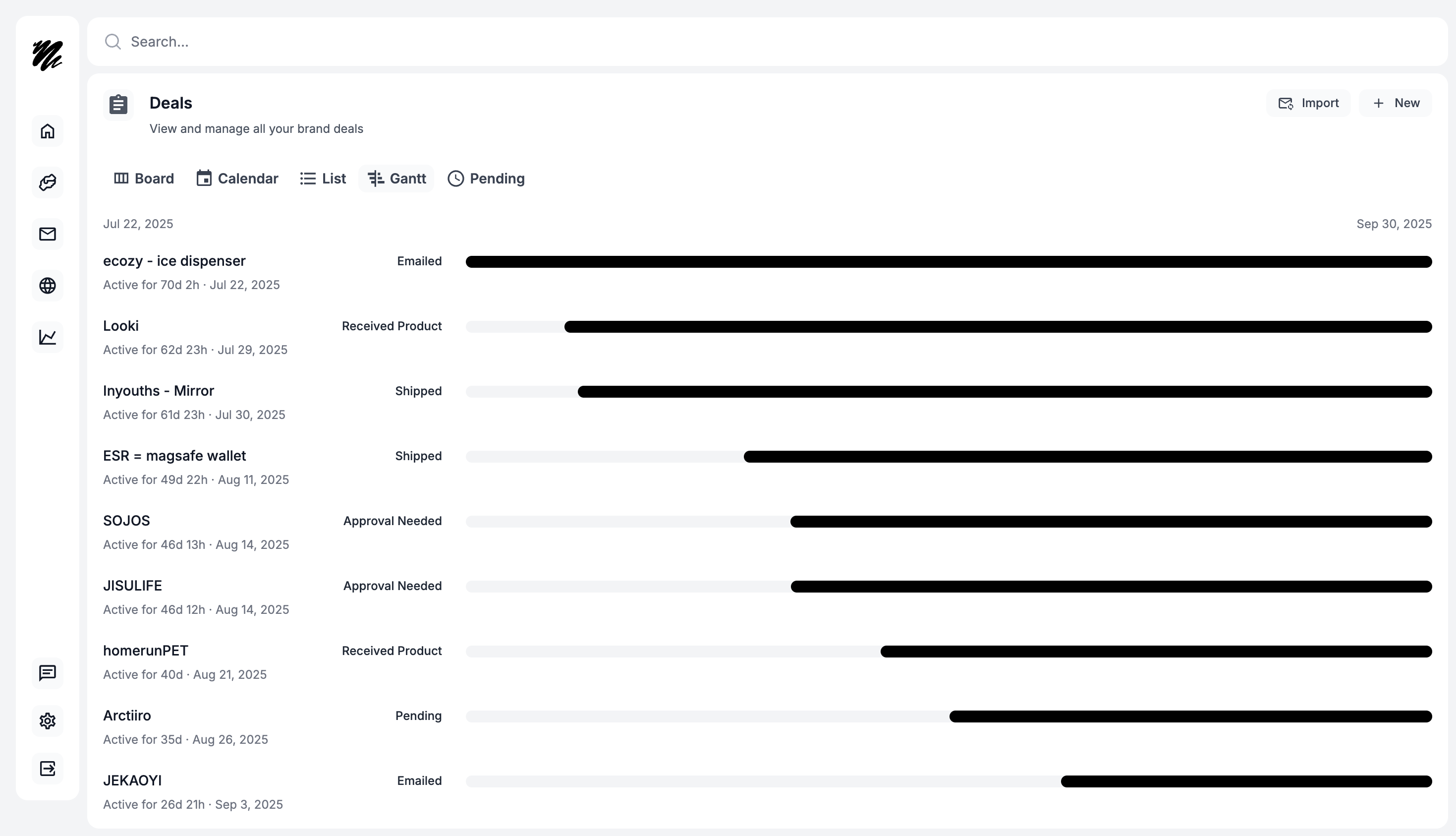Switch to the Board view tab
Screen dimensions: 1456x836
click(144, 179)
